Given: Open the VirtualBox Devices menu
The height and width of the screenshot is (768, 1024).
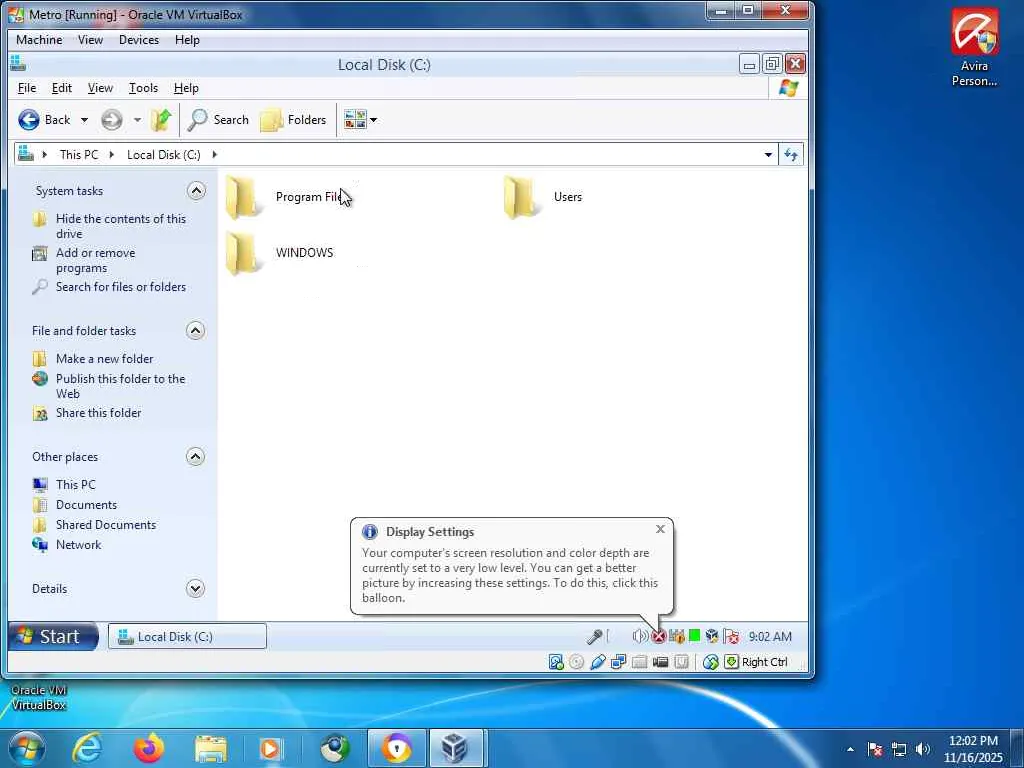Looking at the screenshot, I should (x=138, y=40).
